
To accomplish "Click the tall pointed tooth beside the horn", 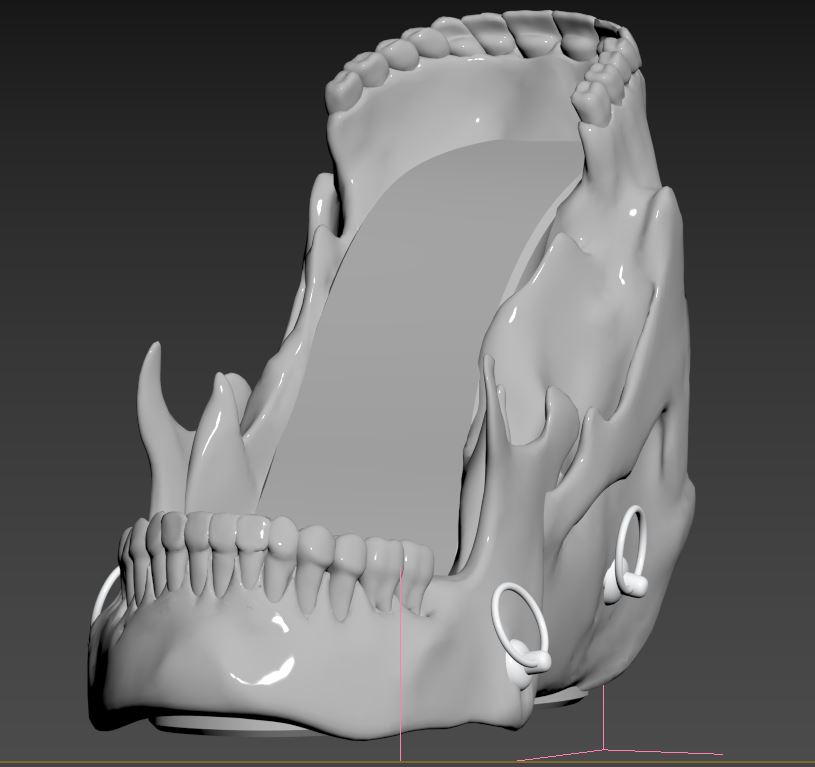I will coord(213,440).
